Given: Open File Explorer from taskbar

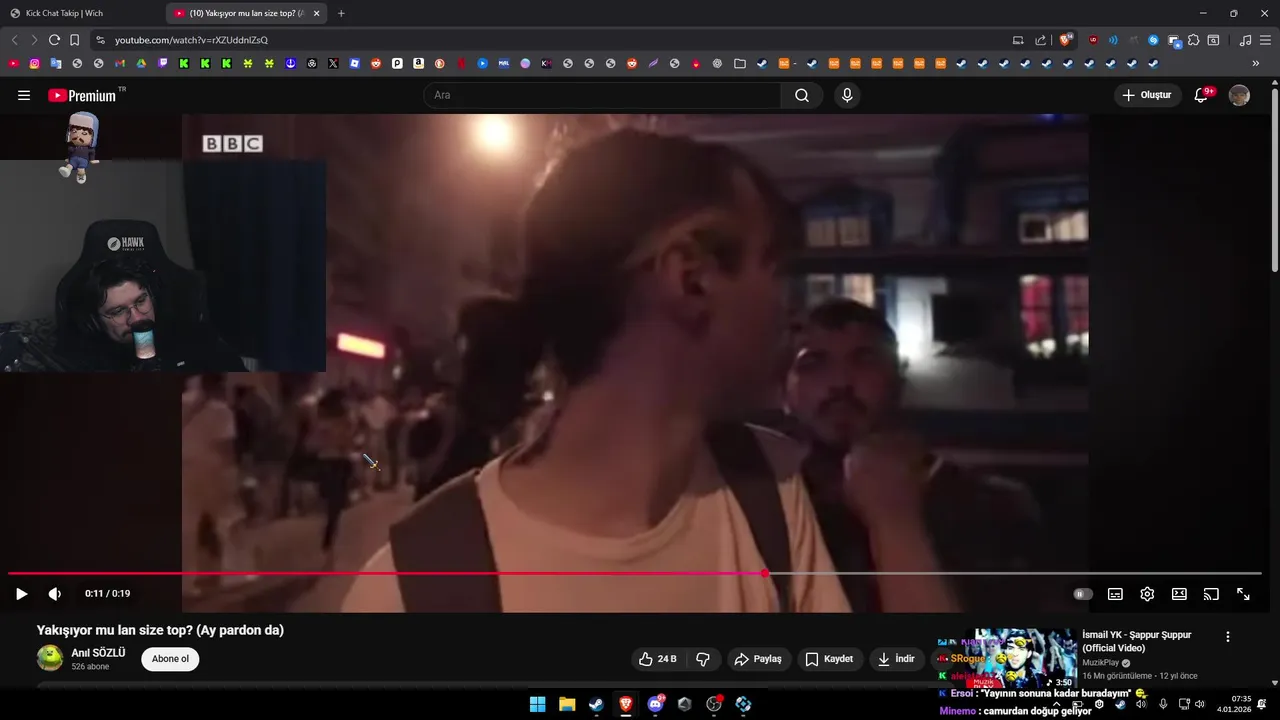Looking at the screenshot, I should coord(566,704).
